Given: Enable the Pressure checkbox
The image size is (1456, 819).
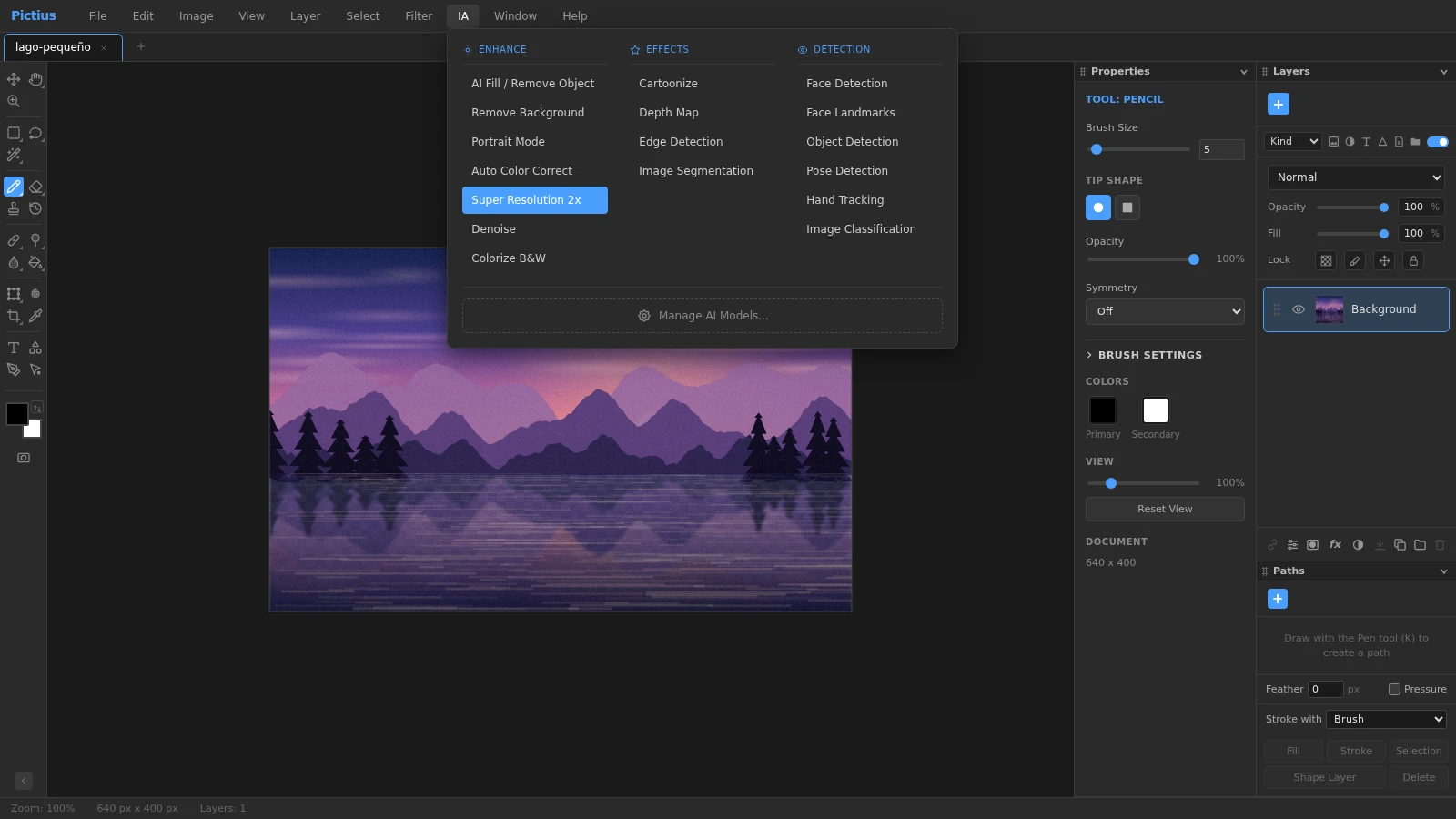Looking at the screenshot, I should coord(1394,689).
